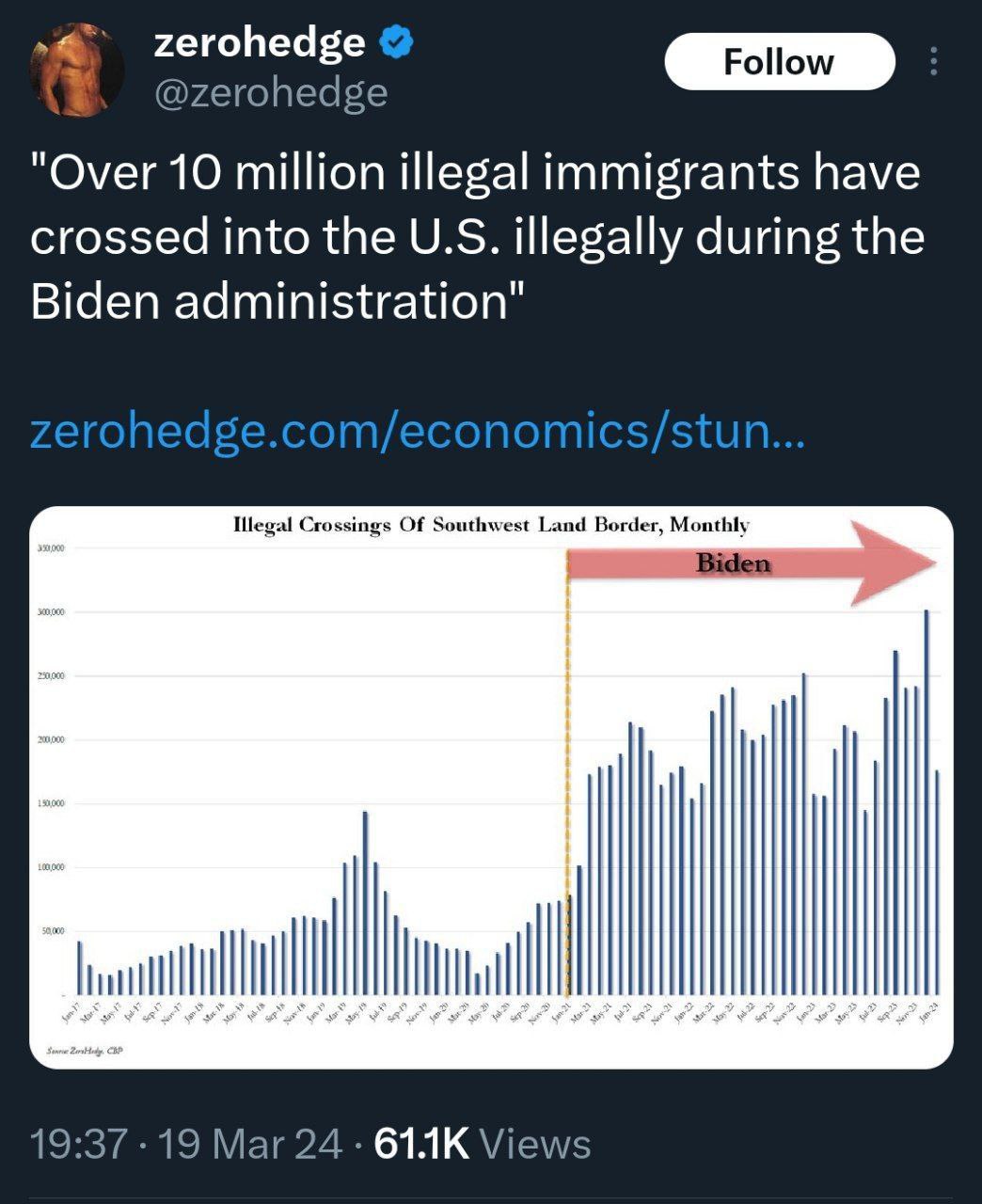Open the zerohedge.com/economics link

pyautogui.click(x=419, y=433)
